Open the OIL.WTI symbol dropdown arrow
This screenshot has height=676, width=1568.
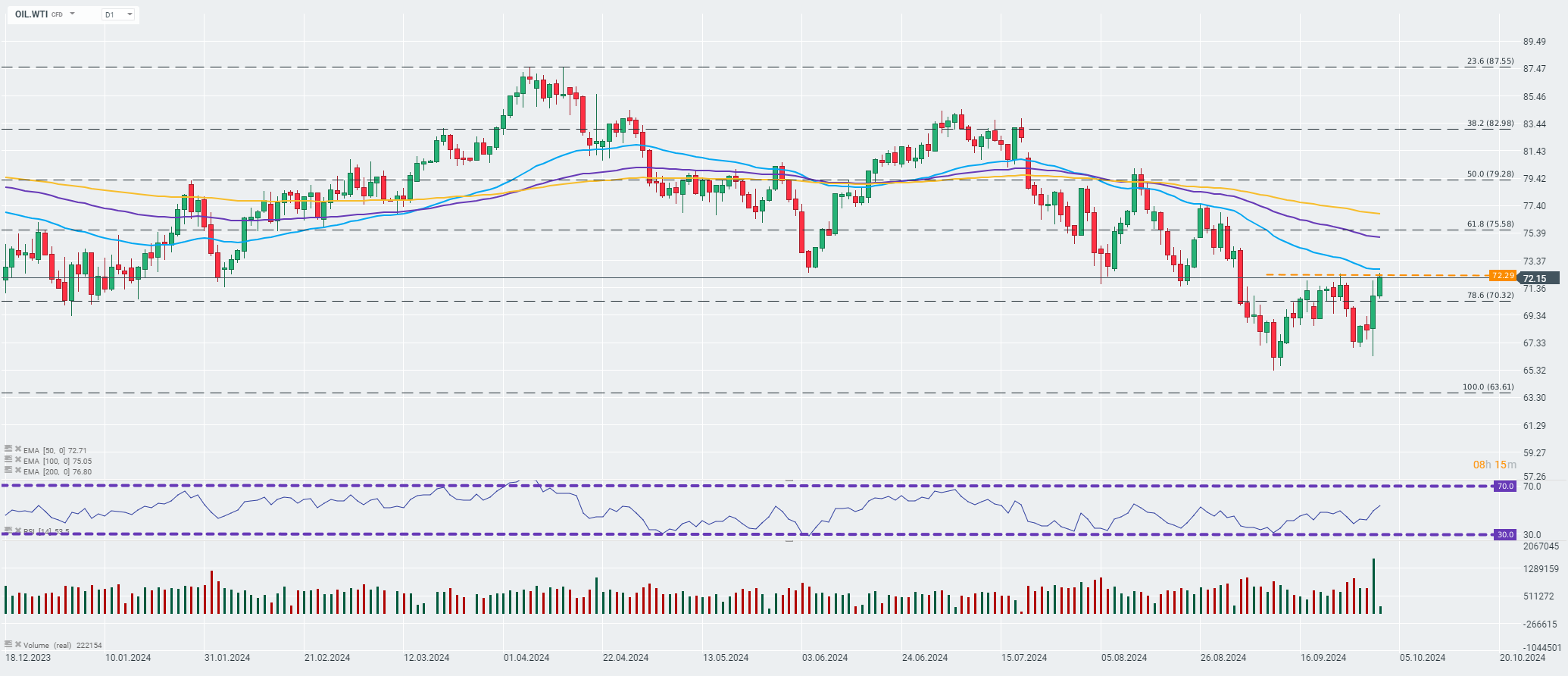click(x=73, y=14)
